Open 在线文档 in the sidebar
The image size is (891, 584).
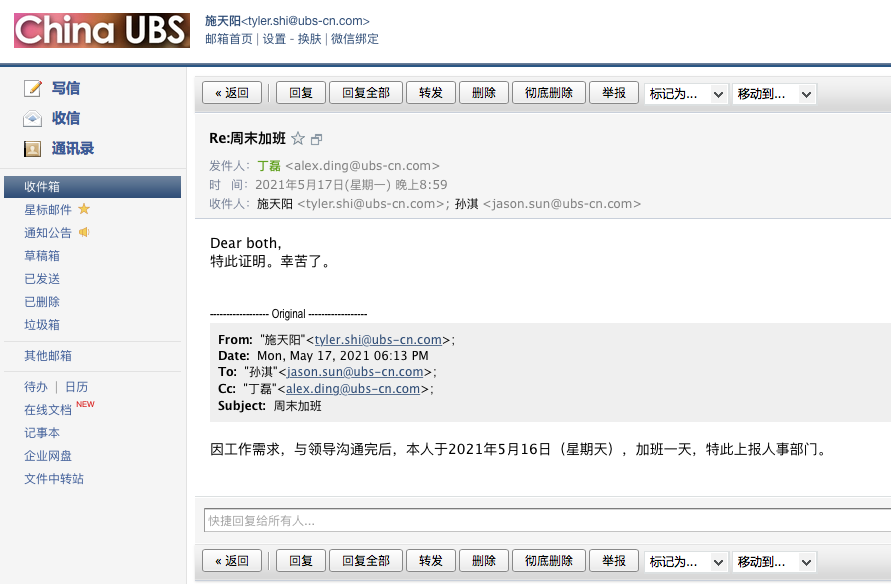48,410
